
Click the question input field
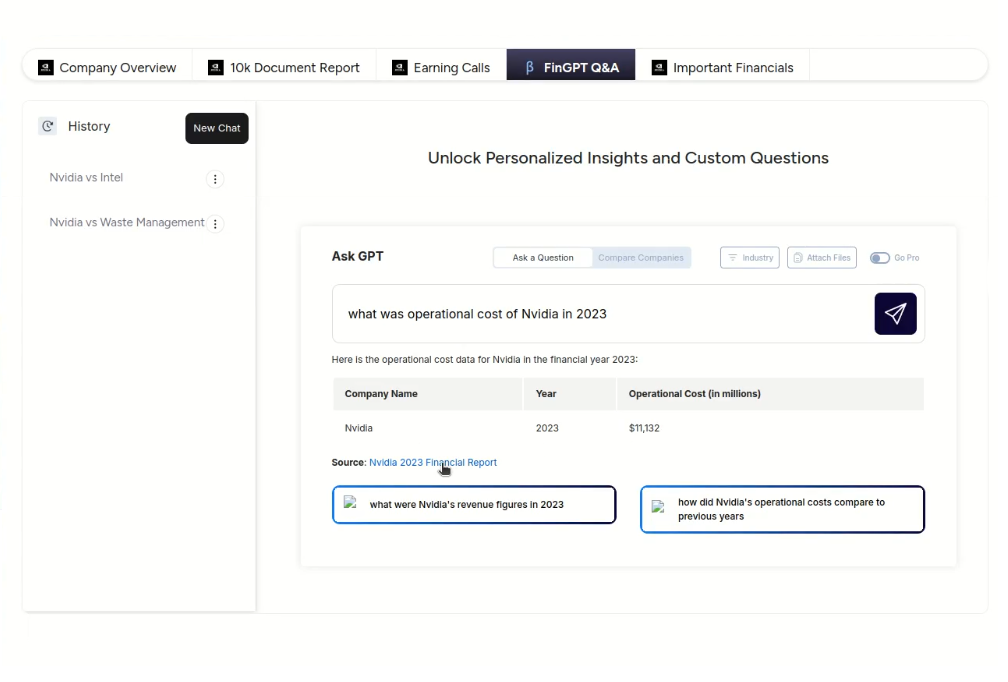(602, 314)
